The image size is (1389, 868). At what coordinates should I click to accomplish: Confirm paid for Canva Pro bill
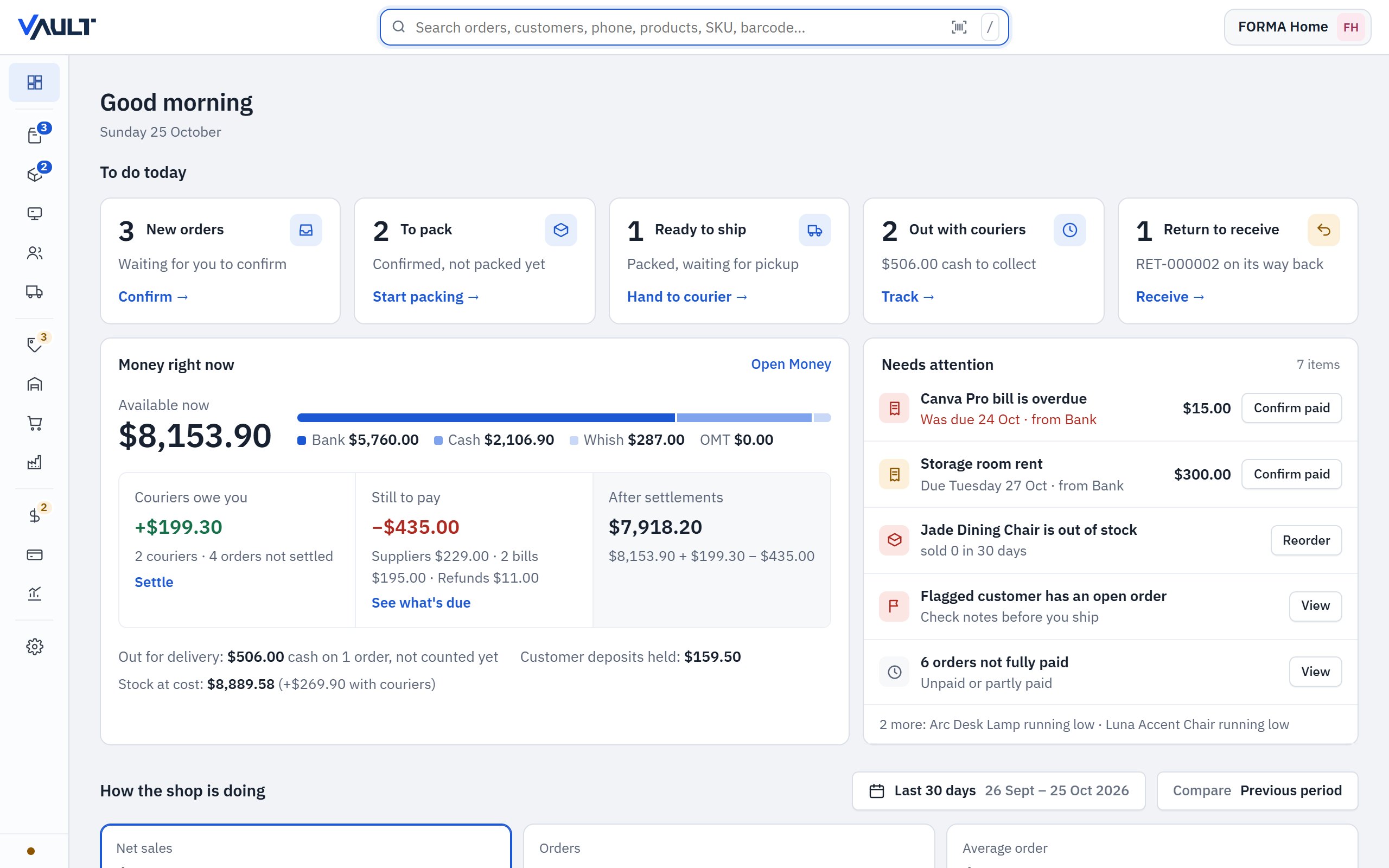point(1291,408)
